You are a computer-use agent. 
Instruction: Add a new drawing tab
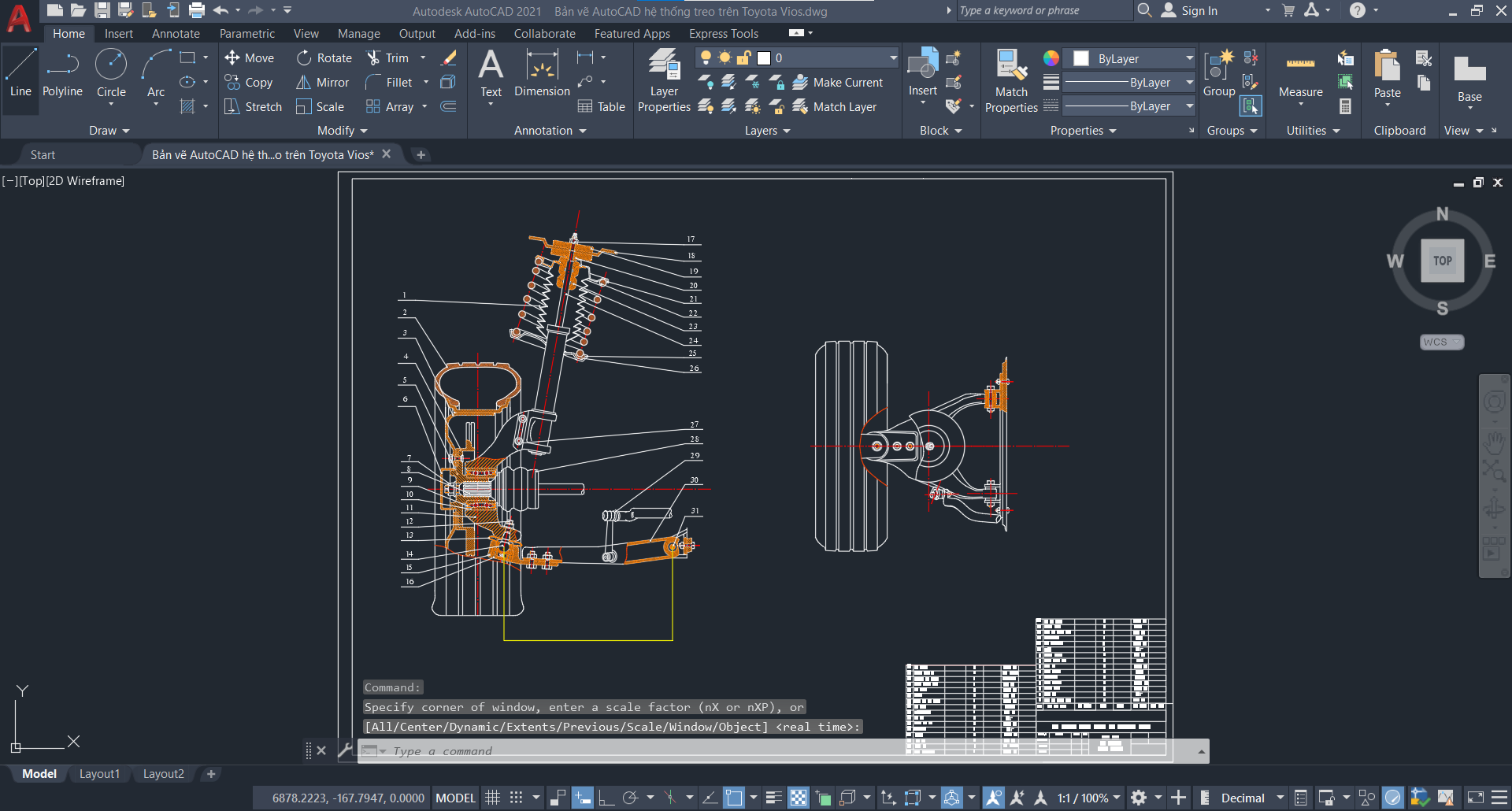[x=421, y=154]
